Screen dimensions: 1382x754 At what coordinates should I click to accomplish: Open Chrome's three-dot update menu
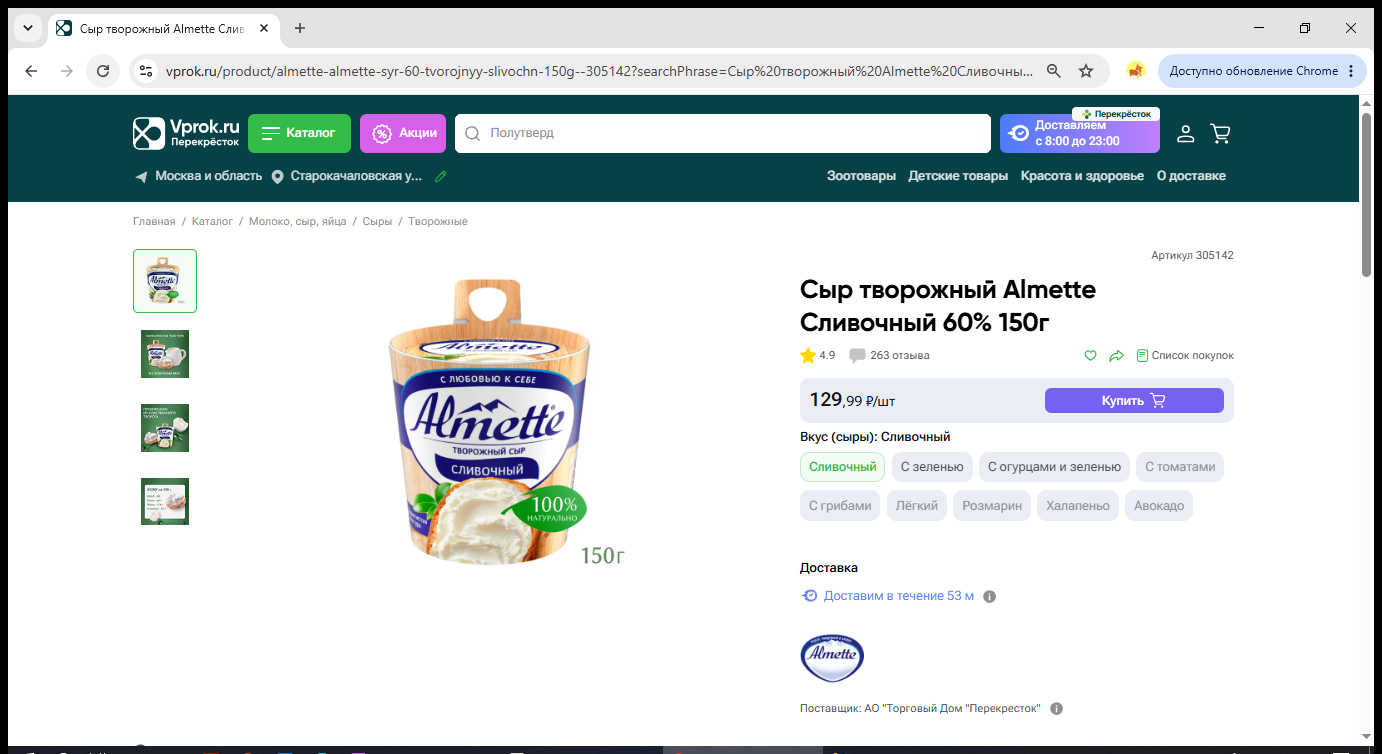(1351, 71)
